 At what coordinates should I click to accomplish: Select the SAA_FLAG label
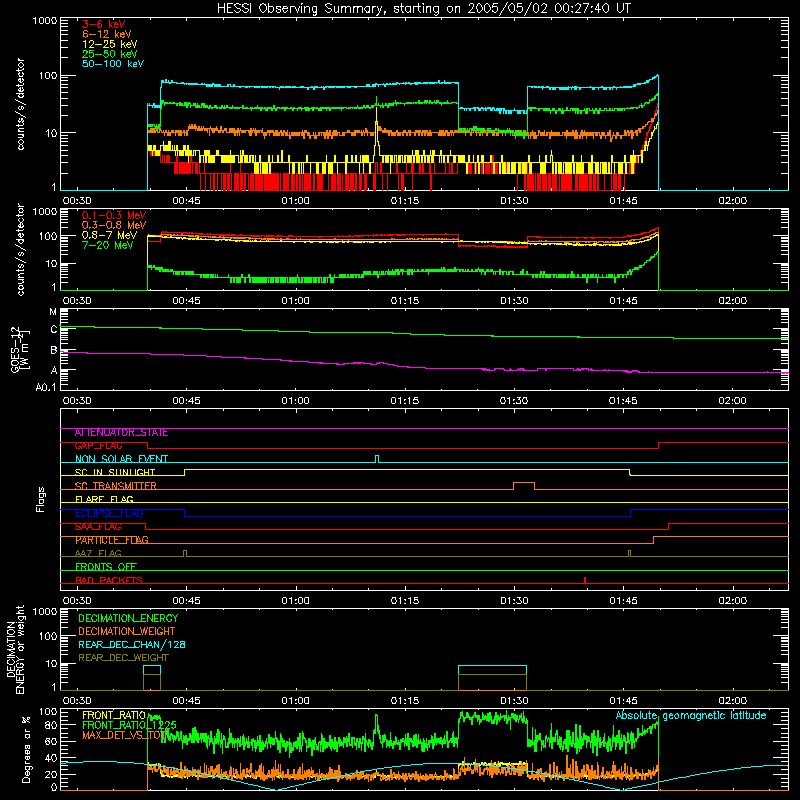[x=98, y=527]
